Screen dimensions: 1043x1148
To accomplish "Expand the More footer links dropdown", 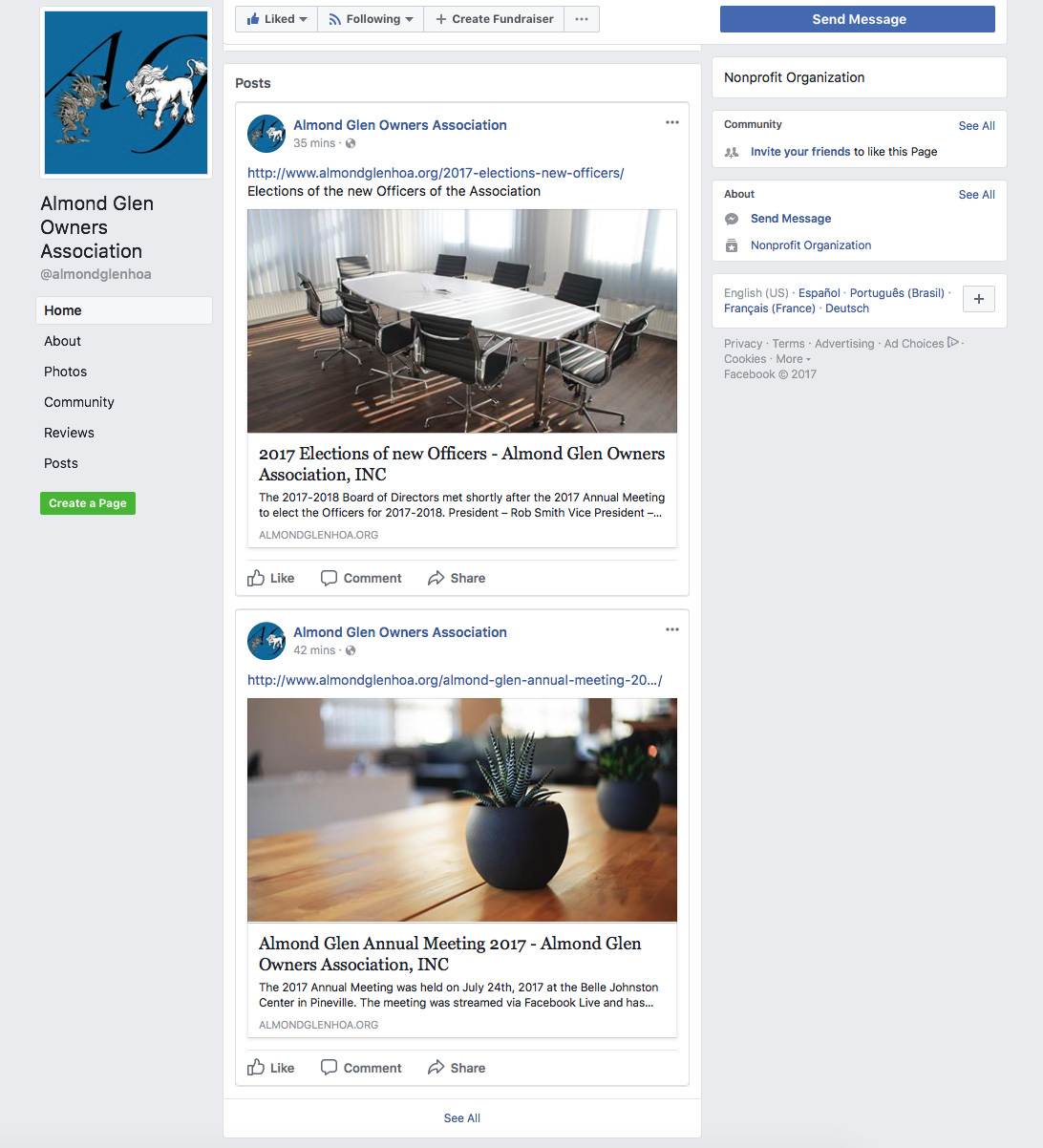I will pos(793,359).
